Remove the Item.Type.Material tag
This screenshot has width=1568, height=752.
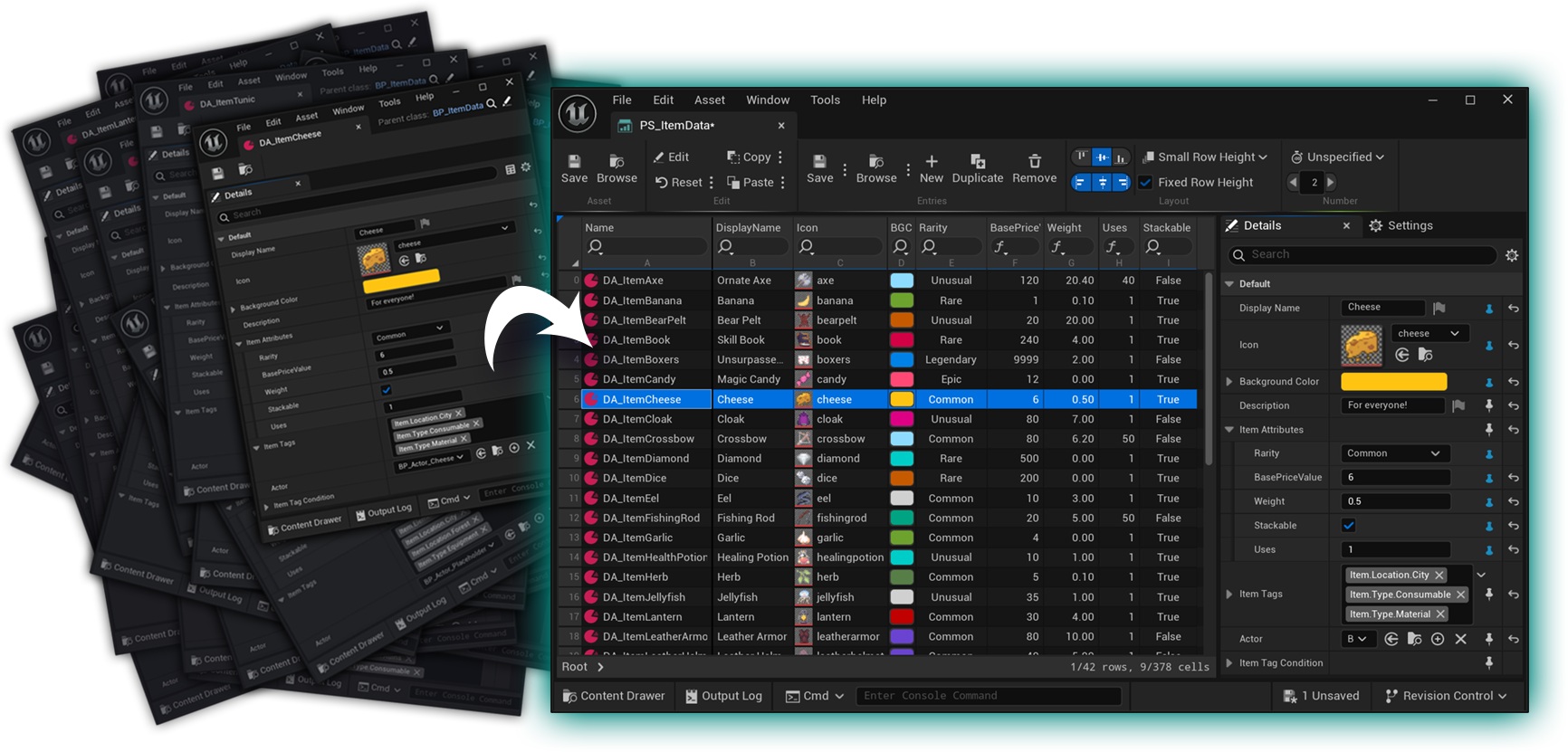tap(1439, 614)
